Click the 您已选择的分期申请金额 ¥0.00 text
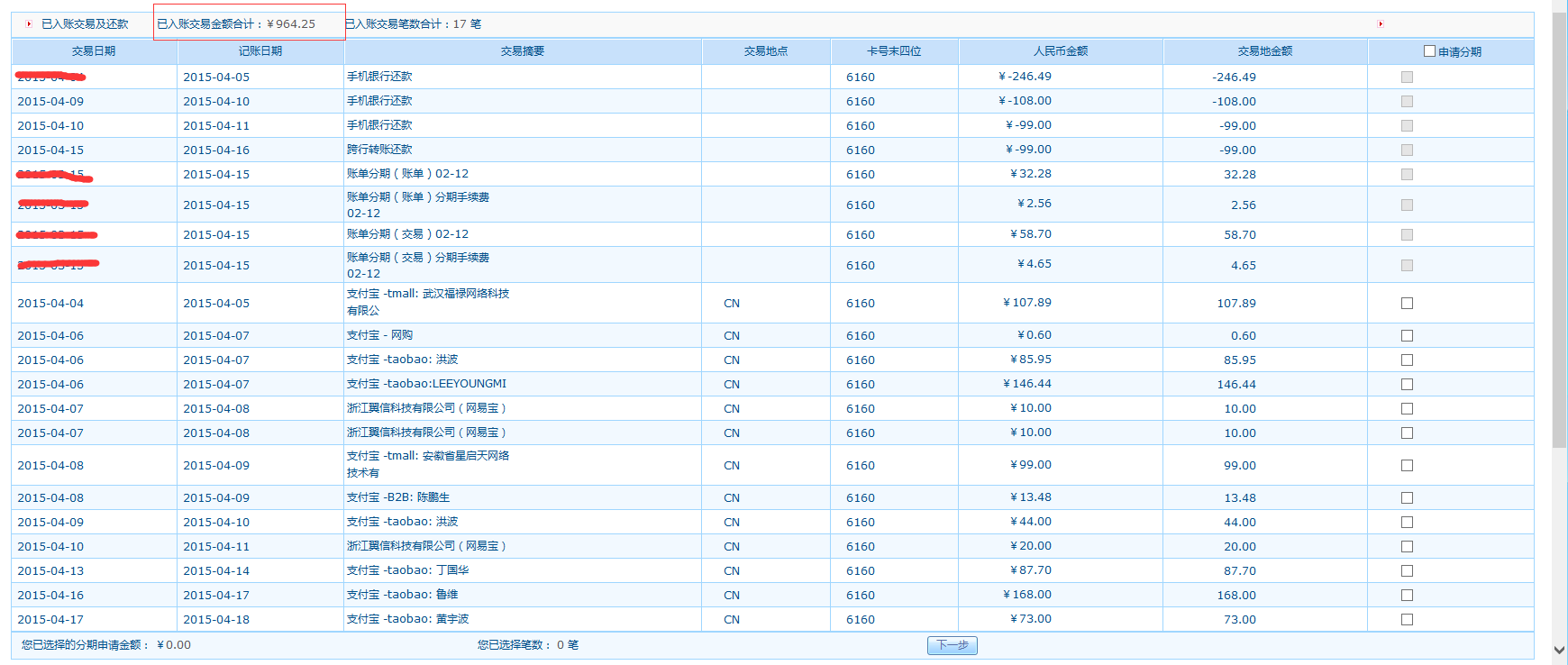 106,645
